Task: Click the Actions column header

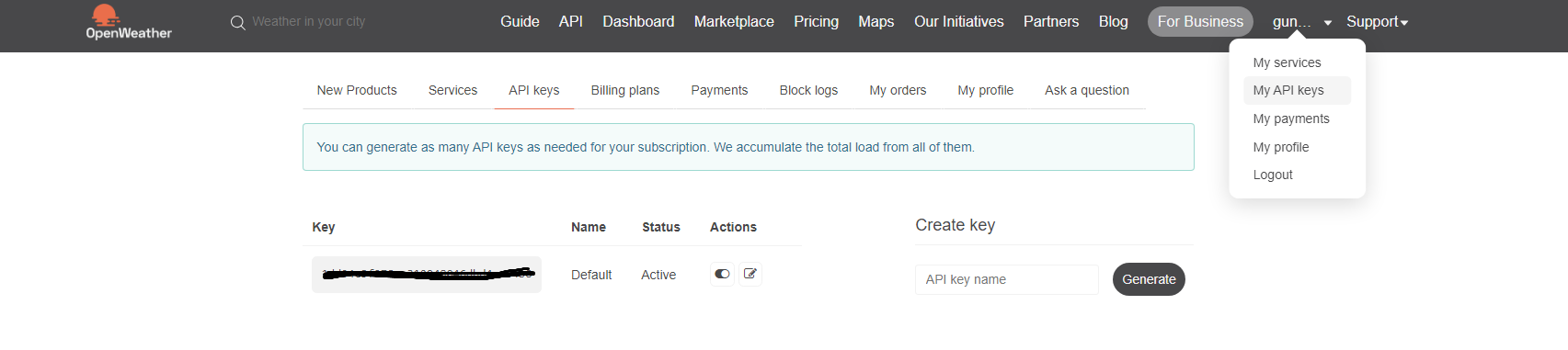Action: (733, 227)
